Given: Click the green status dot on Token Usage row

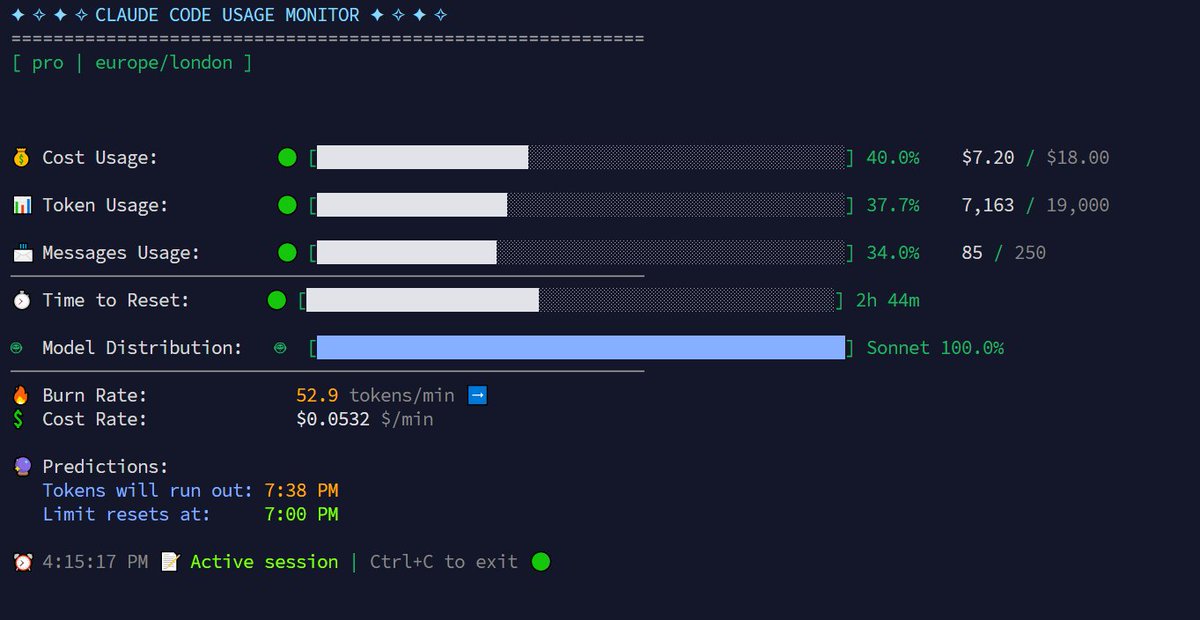Looking at the screenshot, I should 287,205.
